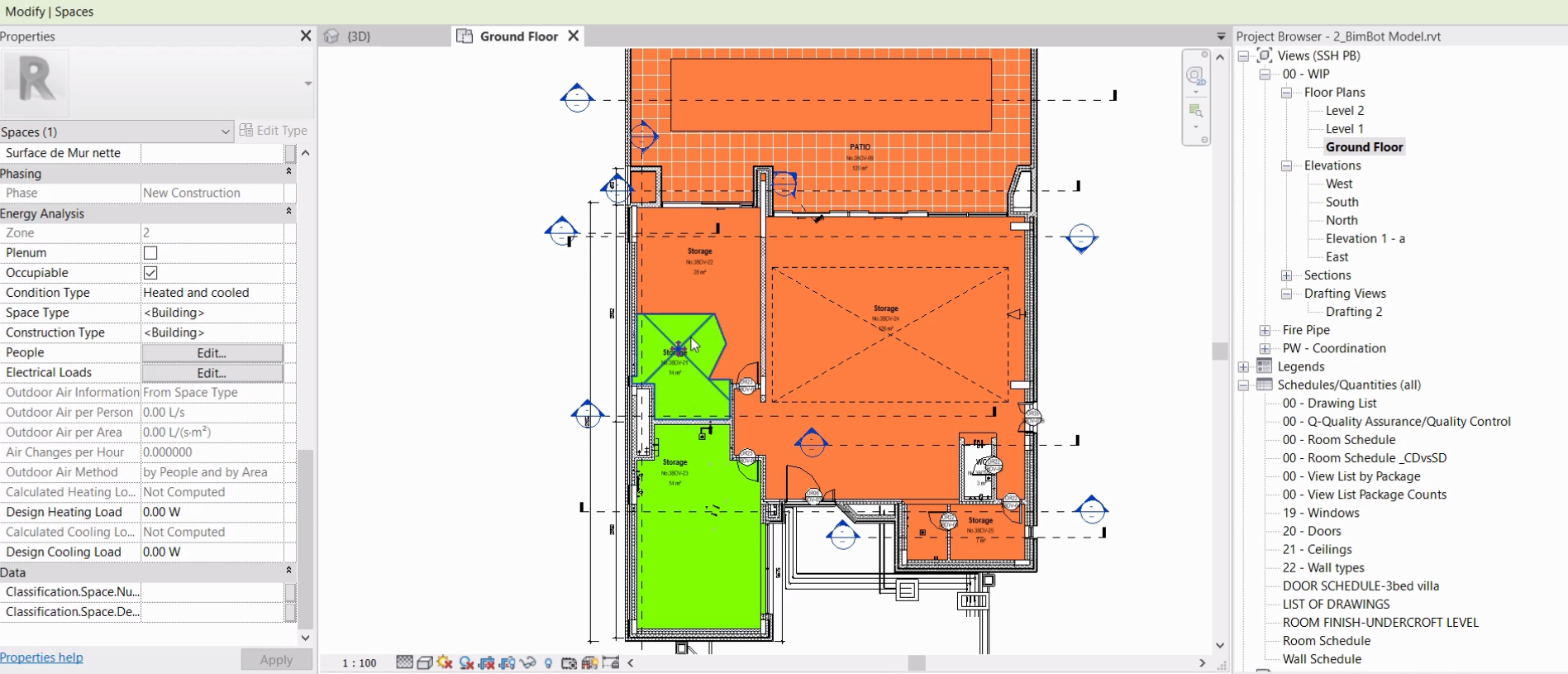Click the {3D} view house icon

pyautogui.click(x=331, y=36)
